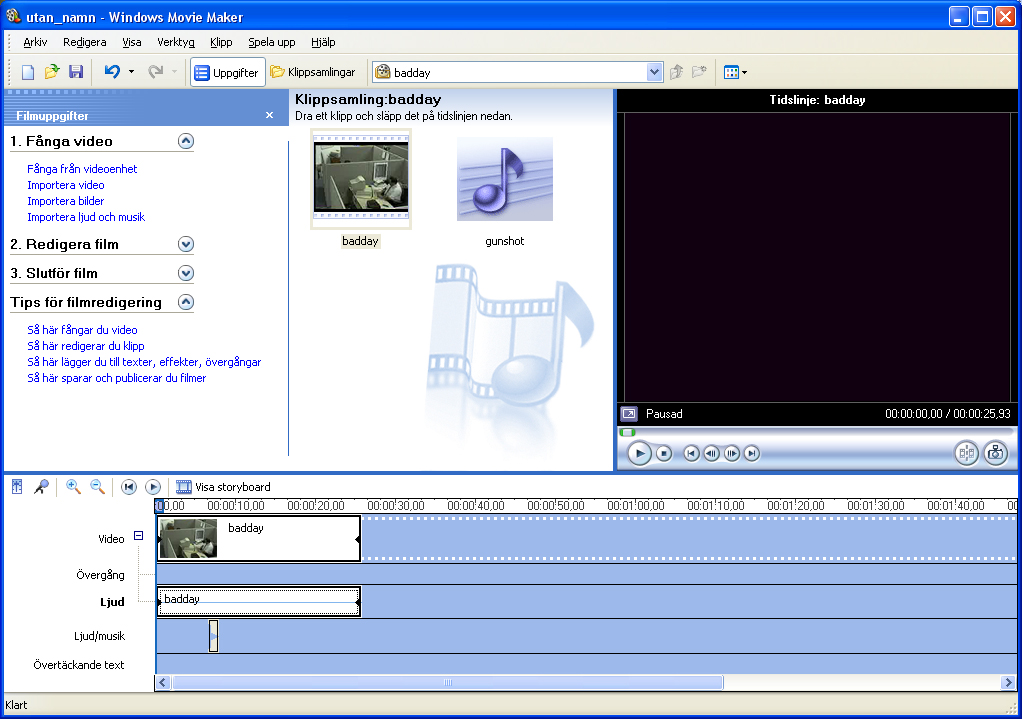Select the badday video clip thumbnail in collection
This screenshot has height=719, width=1022.
(361, 179)
